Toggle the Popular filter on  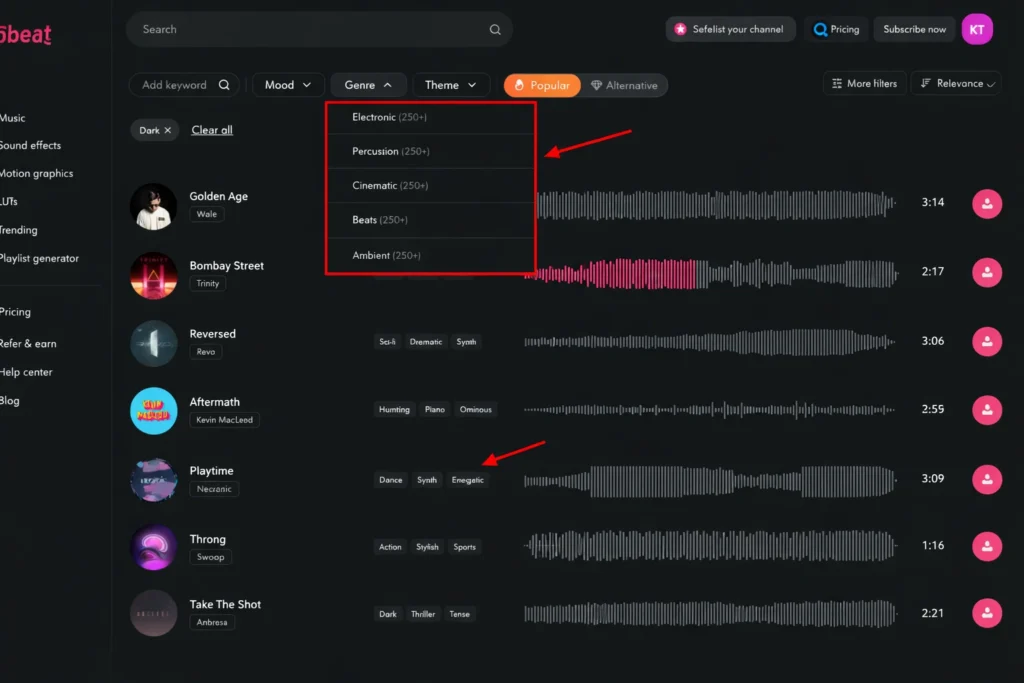(x=541, y=85)
